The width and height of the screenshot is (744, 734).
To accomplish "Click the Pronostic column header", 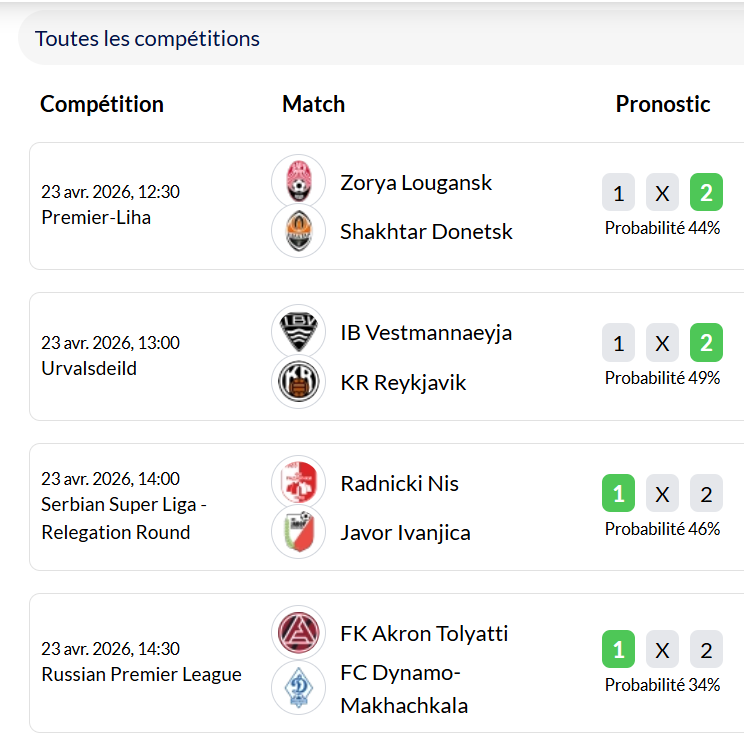I will click(x=663, y=104).
